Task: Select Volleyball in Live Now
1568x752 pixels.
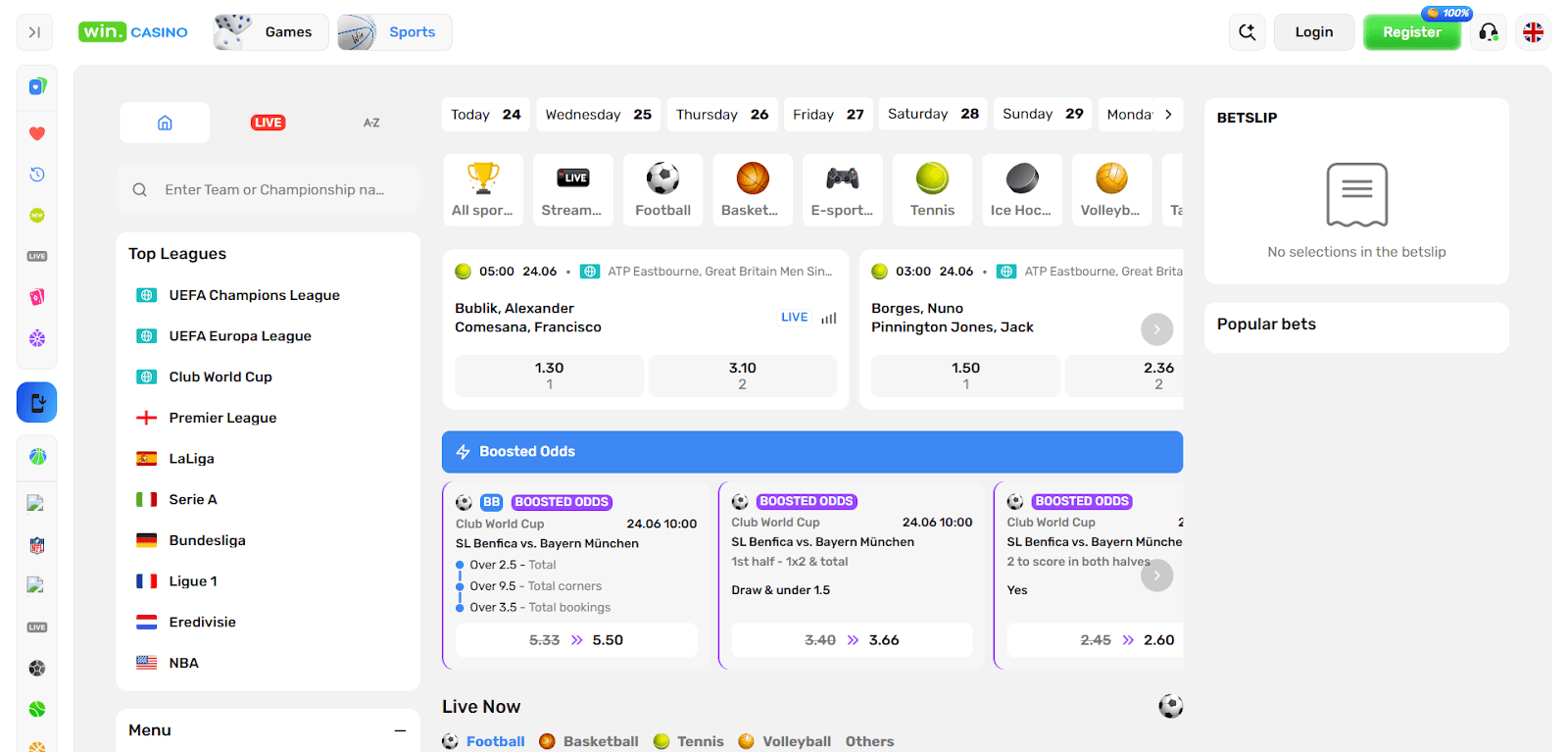Action: pos(785,741)
